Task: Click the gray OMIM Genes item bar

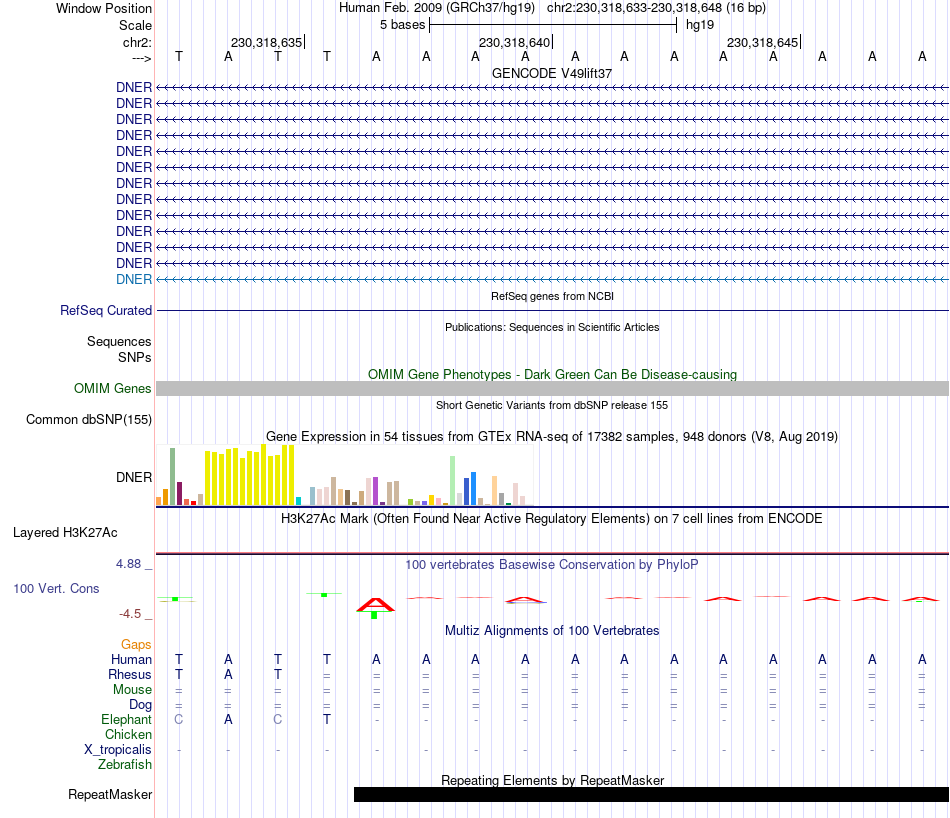Action: [x=552, y=388]
